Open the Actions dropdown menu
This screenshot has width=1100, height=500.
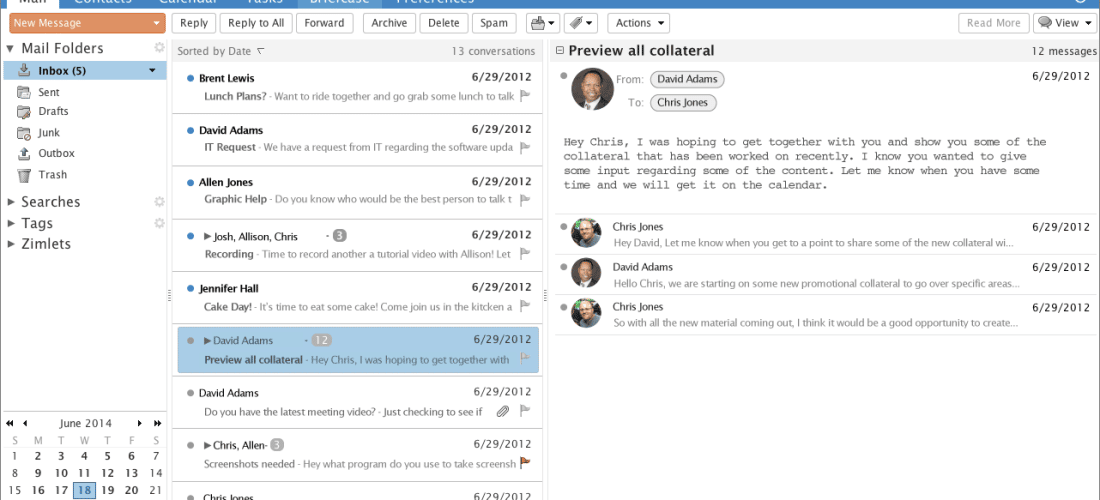point(638,23)
